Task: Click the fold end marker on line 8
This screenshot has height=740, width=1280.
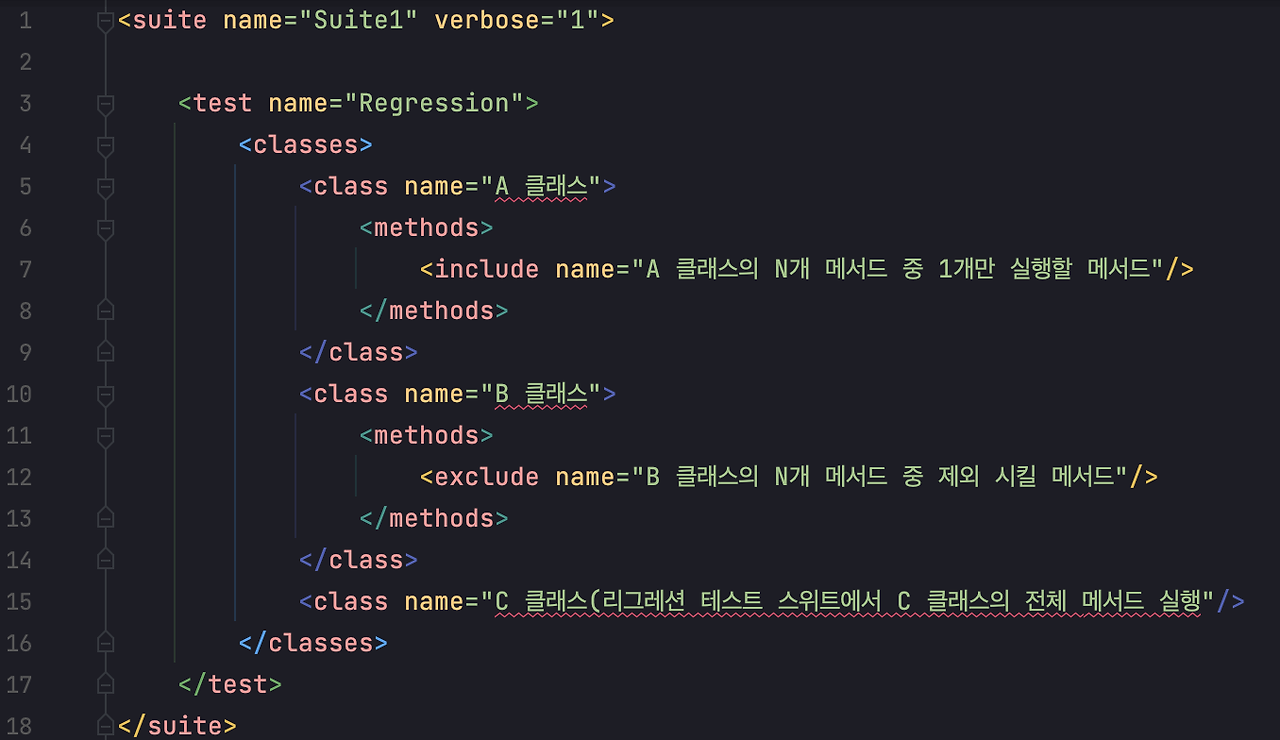Action: coord(103,310)
